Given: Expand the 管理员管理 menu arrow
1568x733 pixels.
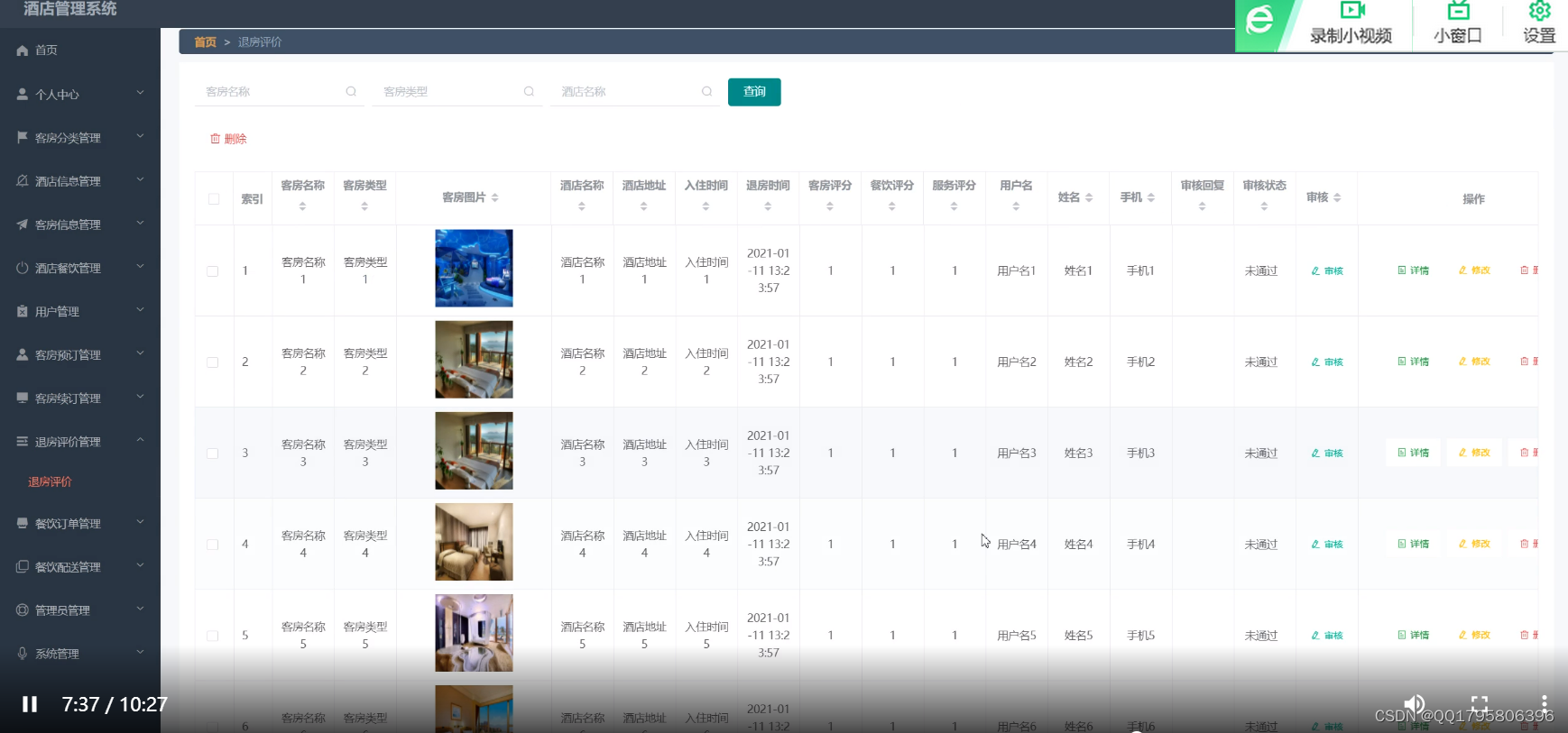Looking at the screenshot, I should [x=140, y=609].
